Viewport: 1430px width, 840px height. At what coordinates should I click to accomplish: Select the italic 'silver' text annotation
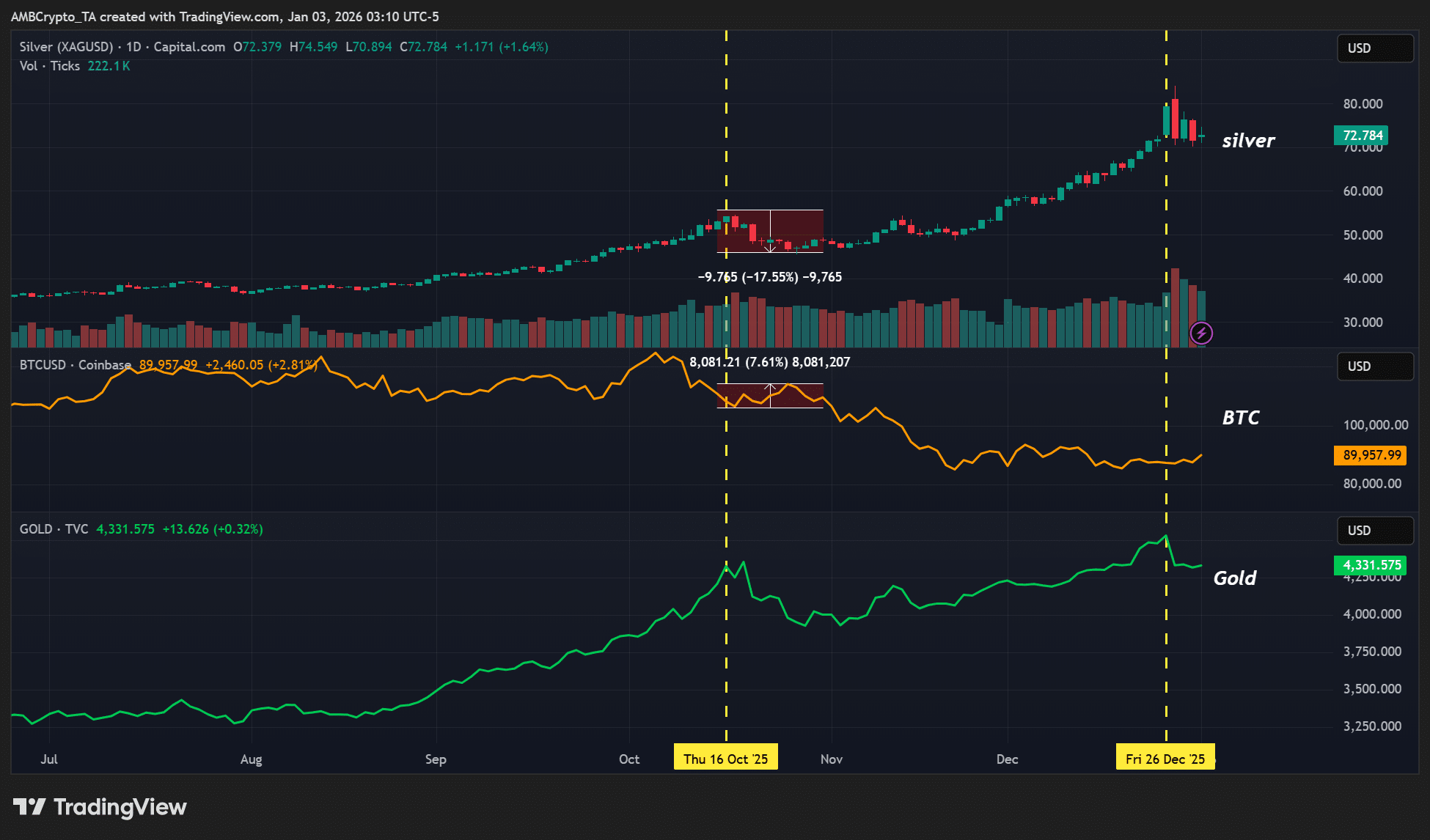point(1248,141)
